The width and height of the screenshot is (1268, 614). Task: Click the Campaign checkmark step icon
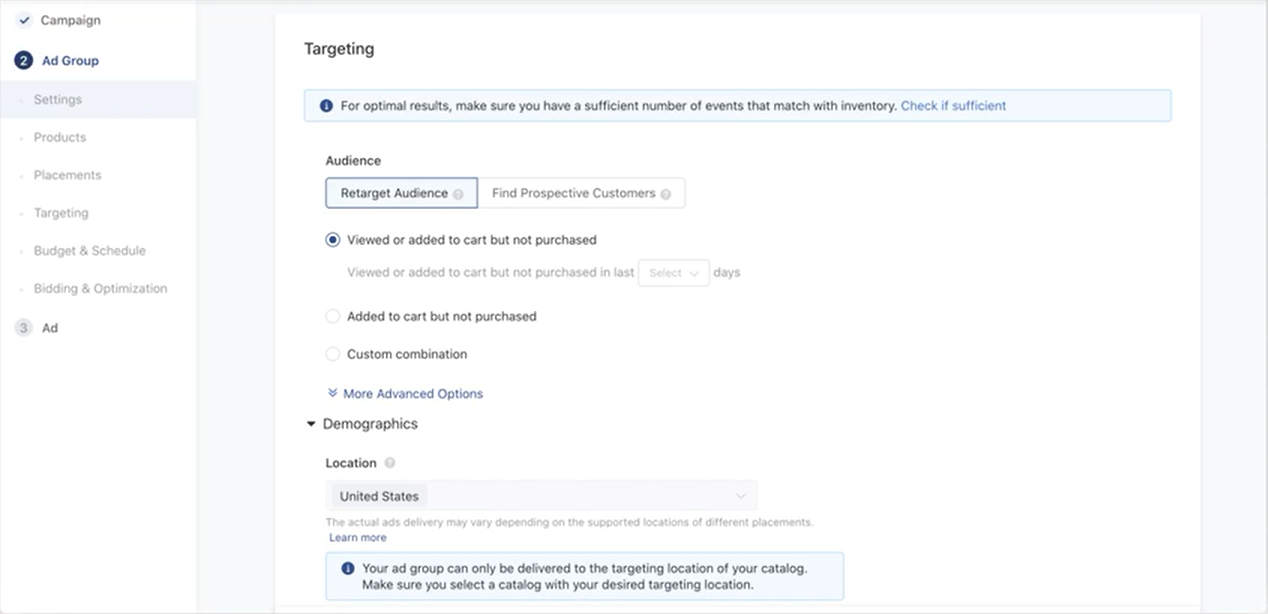click(x=25, y=19)
